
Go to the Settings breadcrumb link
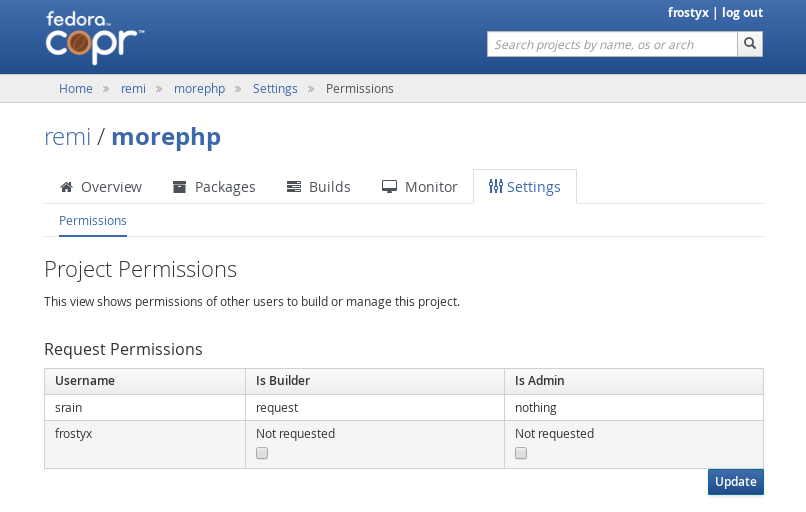275,88
